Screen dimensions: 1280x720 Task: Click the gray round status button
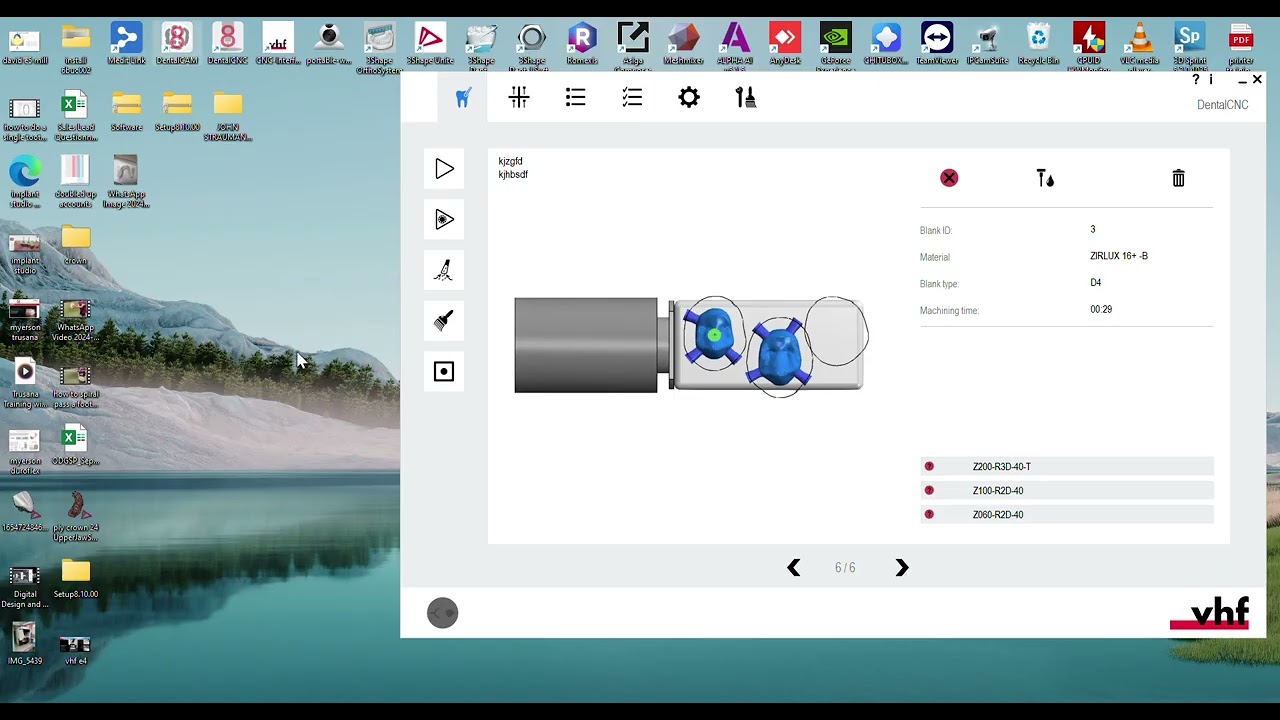point(442,613)
